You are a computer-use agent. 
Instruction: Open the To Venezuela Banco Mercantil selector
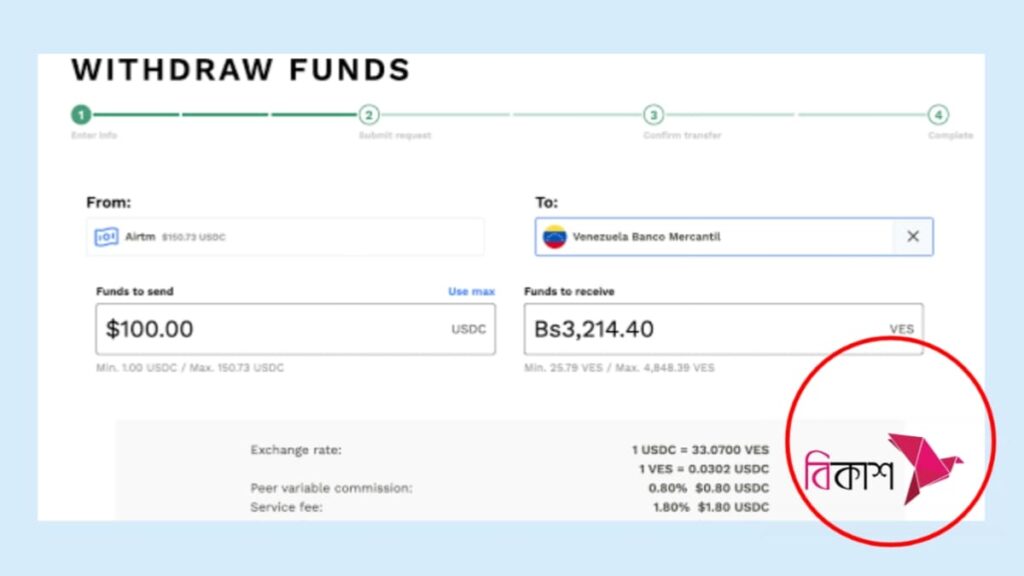pyautogui.click(x=715, y=237)
